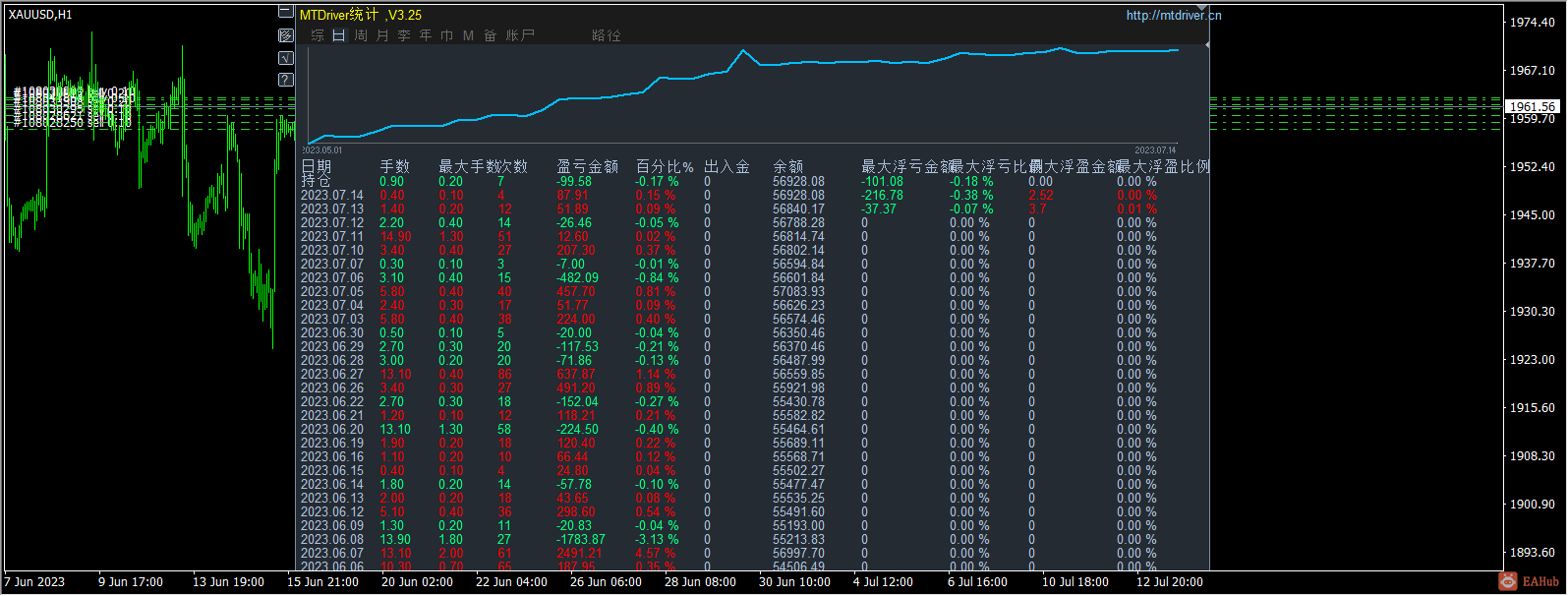Click the 出入金 column header
Image resolution: width=1568 pixels, height=596 pixels.
coord(727,167)
